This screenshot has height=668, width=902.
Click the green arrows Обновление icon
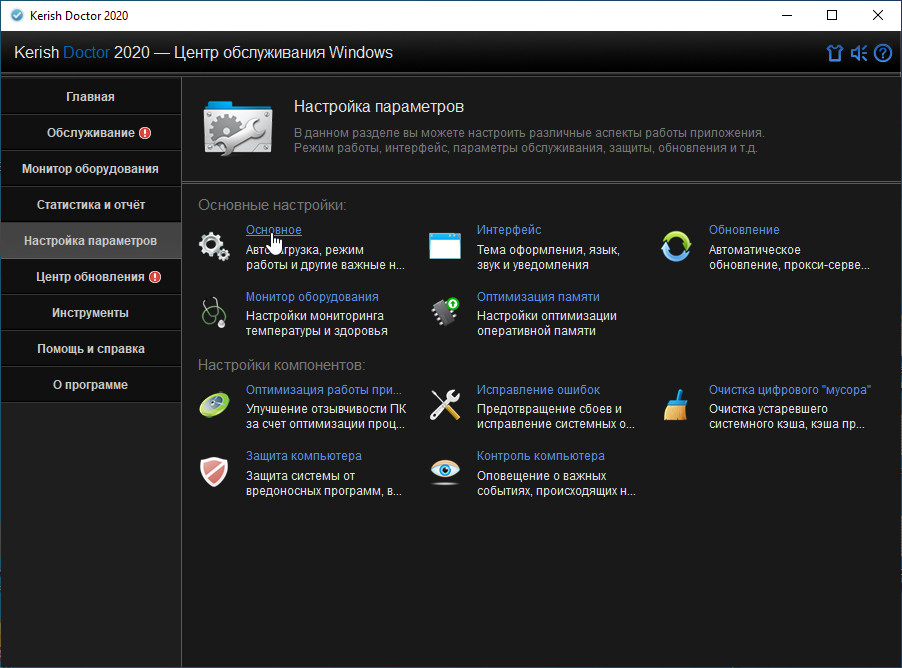[677, 246]
